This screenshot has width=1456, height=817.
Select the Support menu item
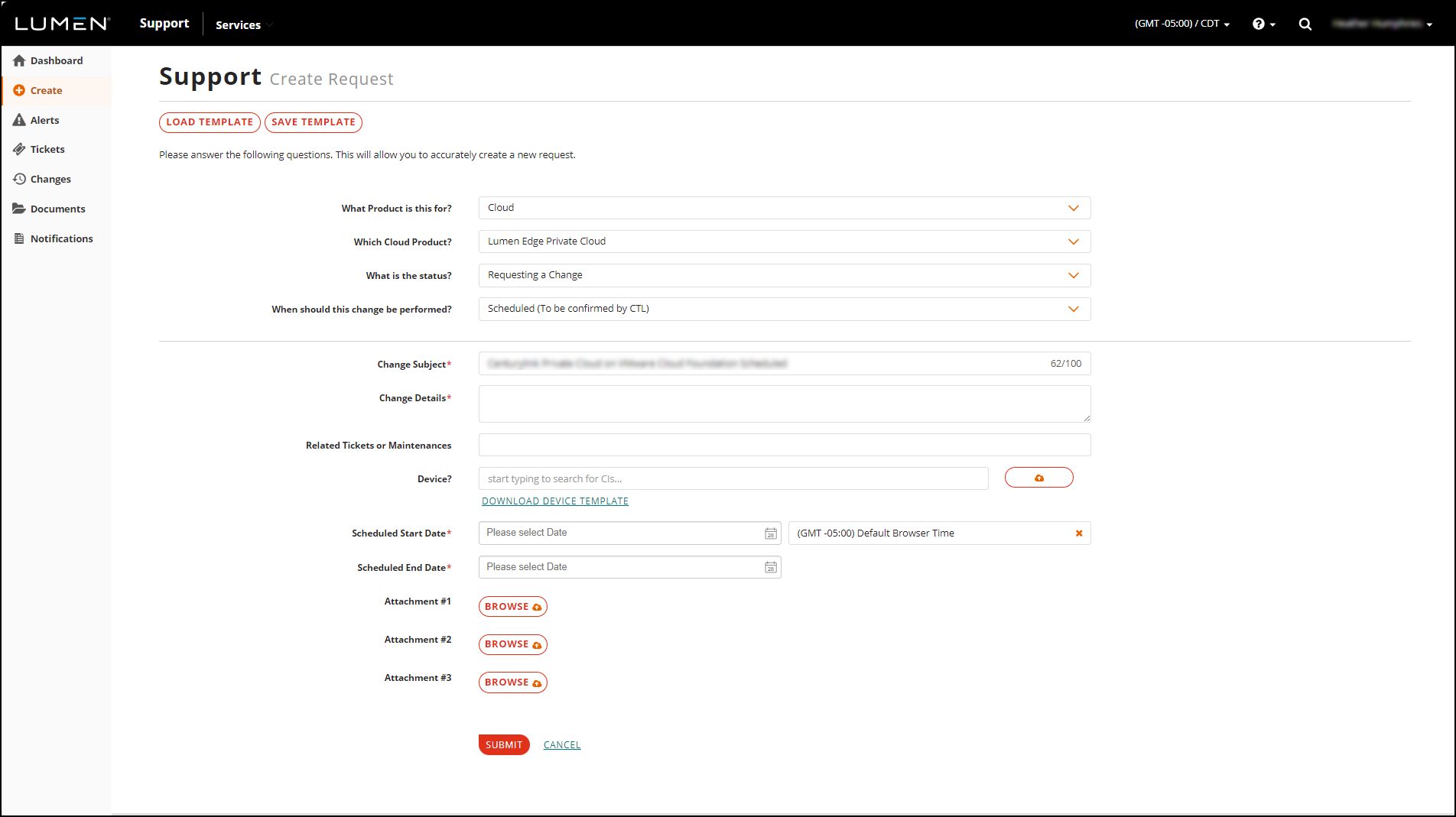164,23
